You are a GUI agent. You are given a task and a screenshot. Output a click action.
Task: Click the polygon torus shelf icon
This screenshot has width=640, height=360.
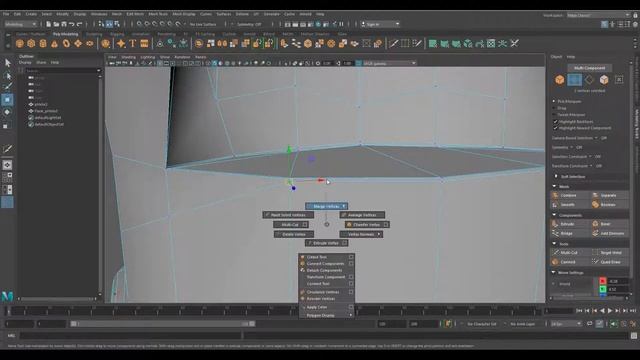(66, 43)
